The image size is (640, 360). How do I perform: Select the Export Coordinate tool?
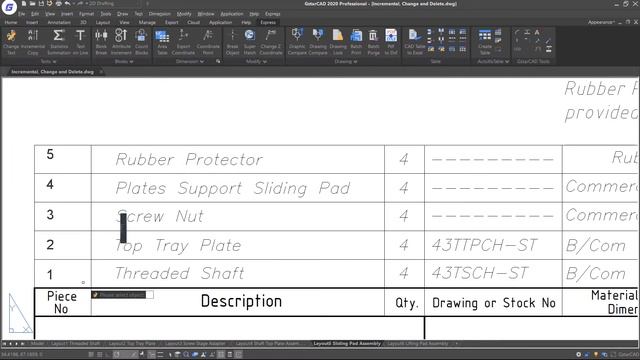[x=183, y=42]
